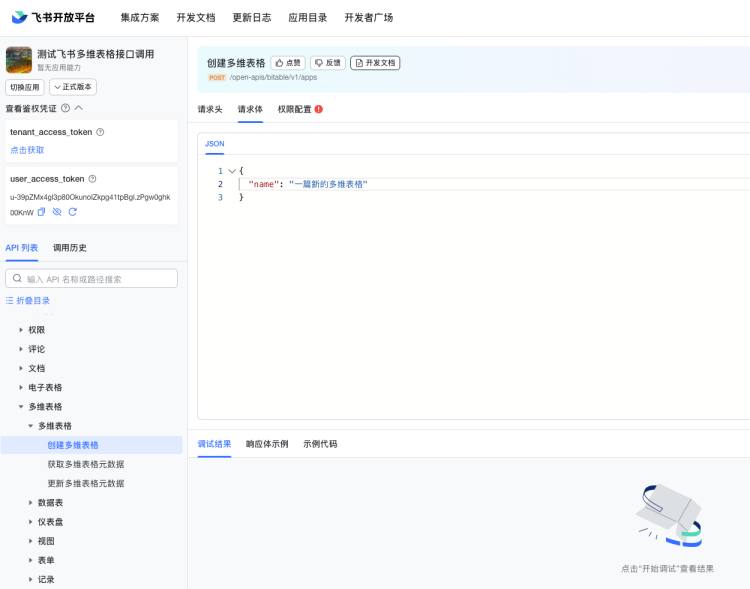Expand the 数据表 tree node
Screen dimensions: 750x589
click(30, 503)
